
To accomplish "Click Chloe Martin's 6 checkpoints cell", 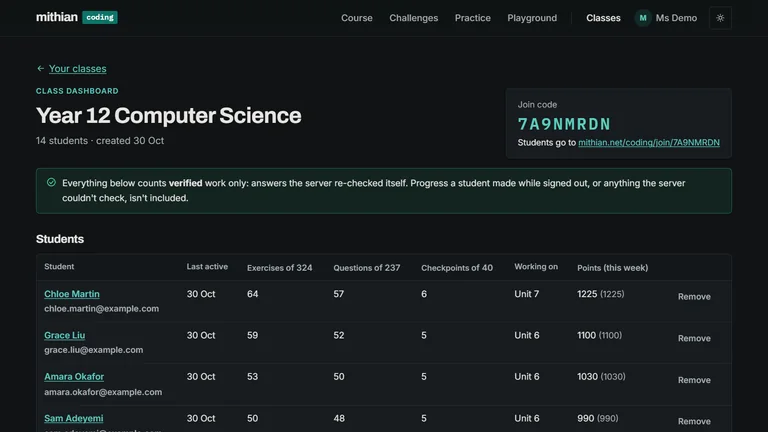I will point(424,294).
